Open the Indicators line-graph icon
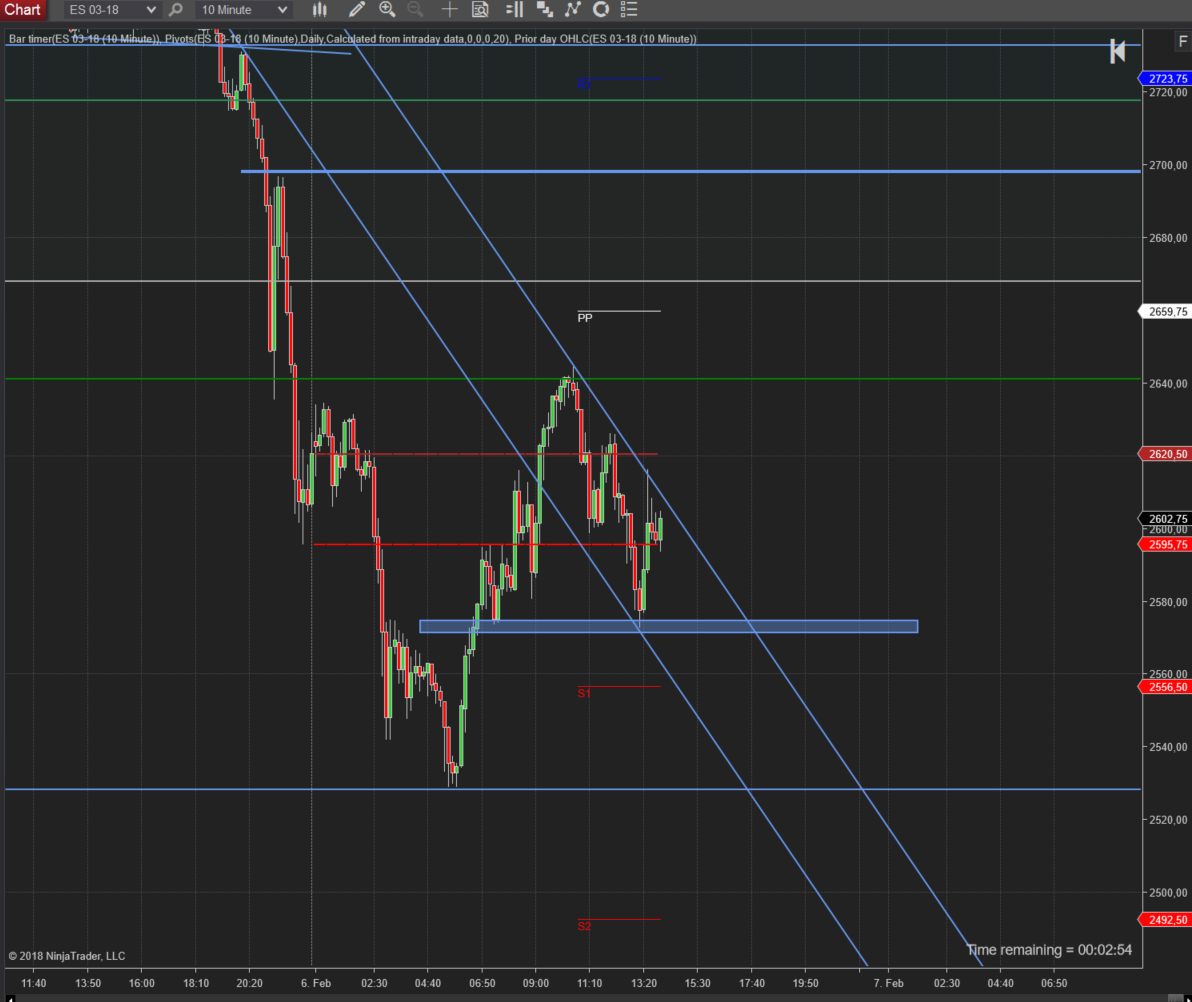Screen dimensions: 1192x1002 pos(572,10)
